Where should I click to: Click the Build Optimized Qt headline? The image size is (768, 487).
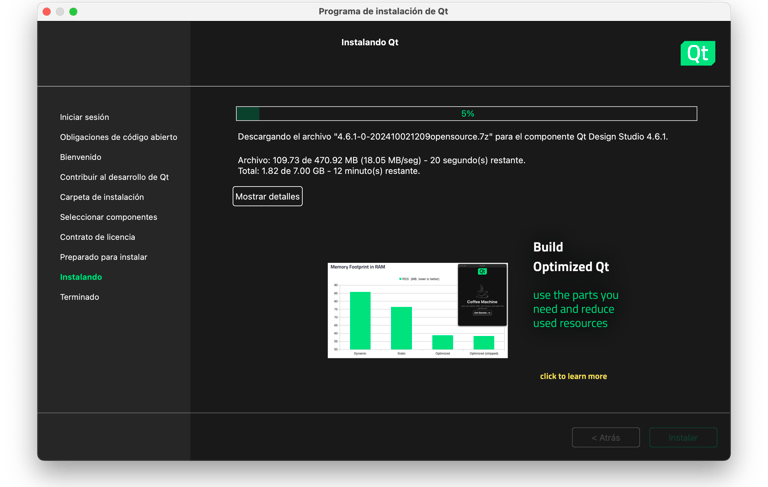point(571,257)
